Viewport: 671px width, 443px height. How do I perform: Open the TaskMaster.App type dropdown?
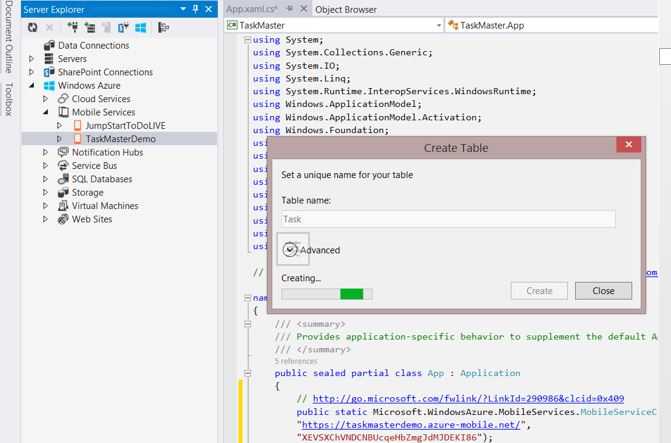click(x=552, y=25)
